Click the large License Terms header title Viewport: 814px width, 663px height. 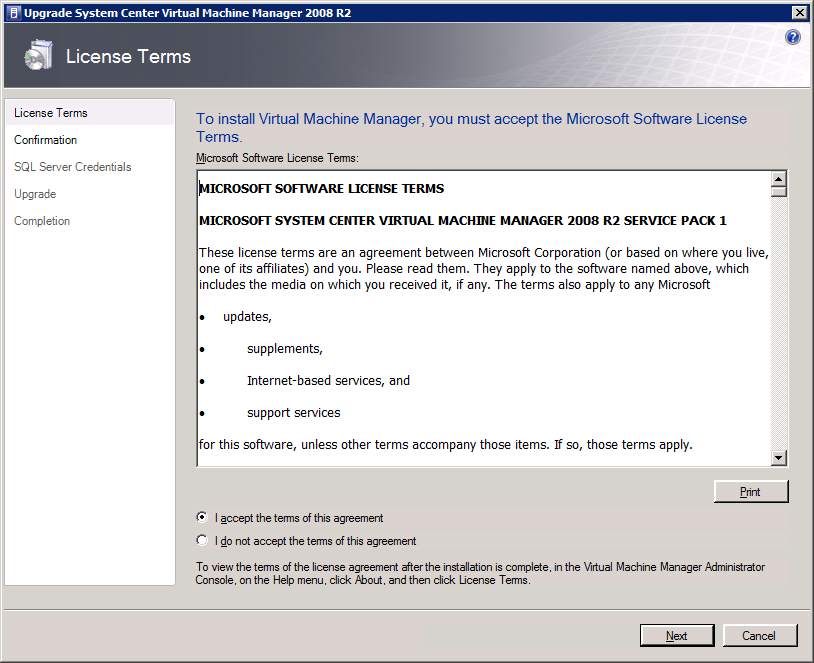pos(128,56)
